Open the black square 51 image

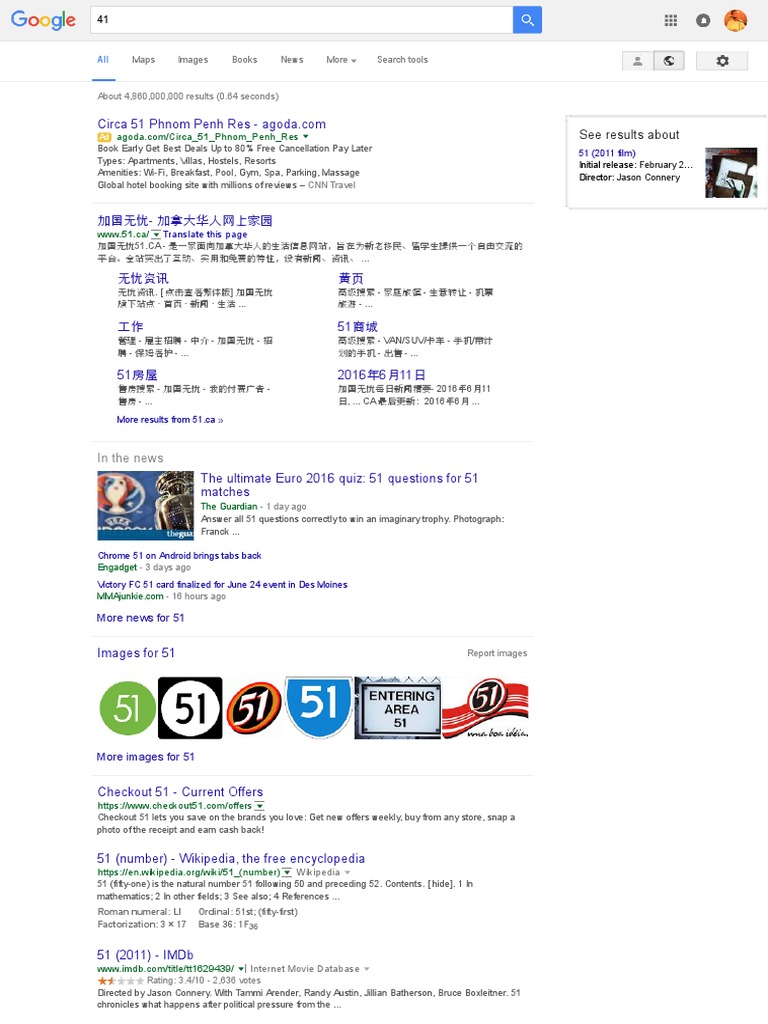click(x=190, y=708)
